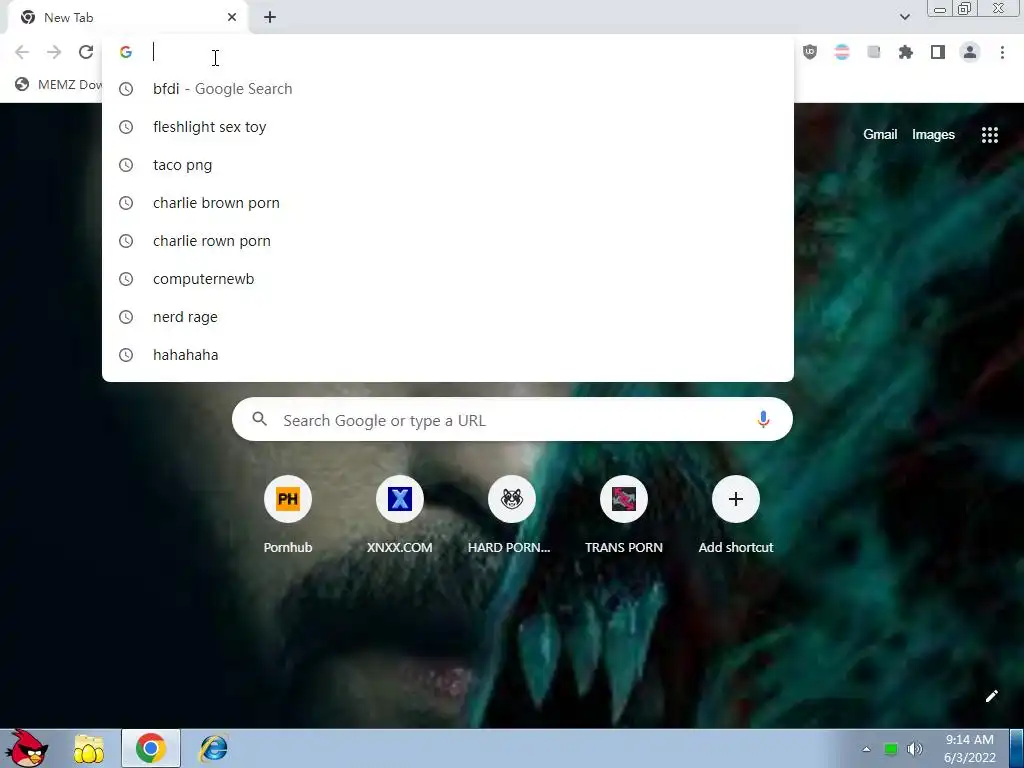Open the MEMZ bookmark in bookmarks bar
This screenshot has width=1024, height=768.
pos(59,84)
